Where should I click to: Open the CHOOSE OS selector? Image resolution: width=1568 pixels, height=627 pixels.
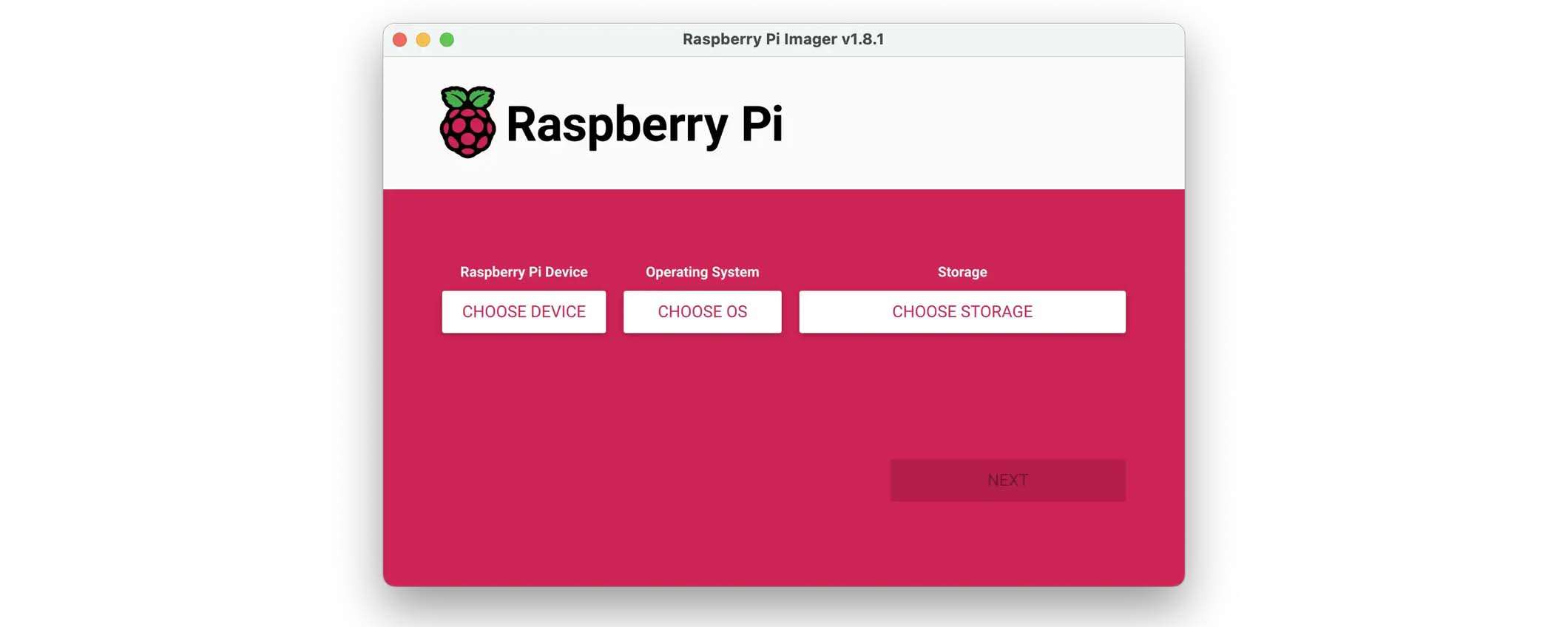pos(702,311)
